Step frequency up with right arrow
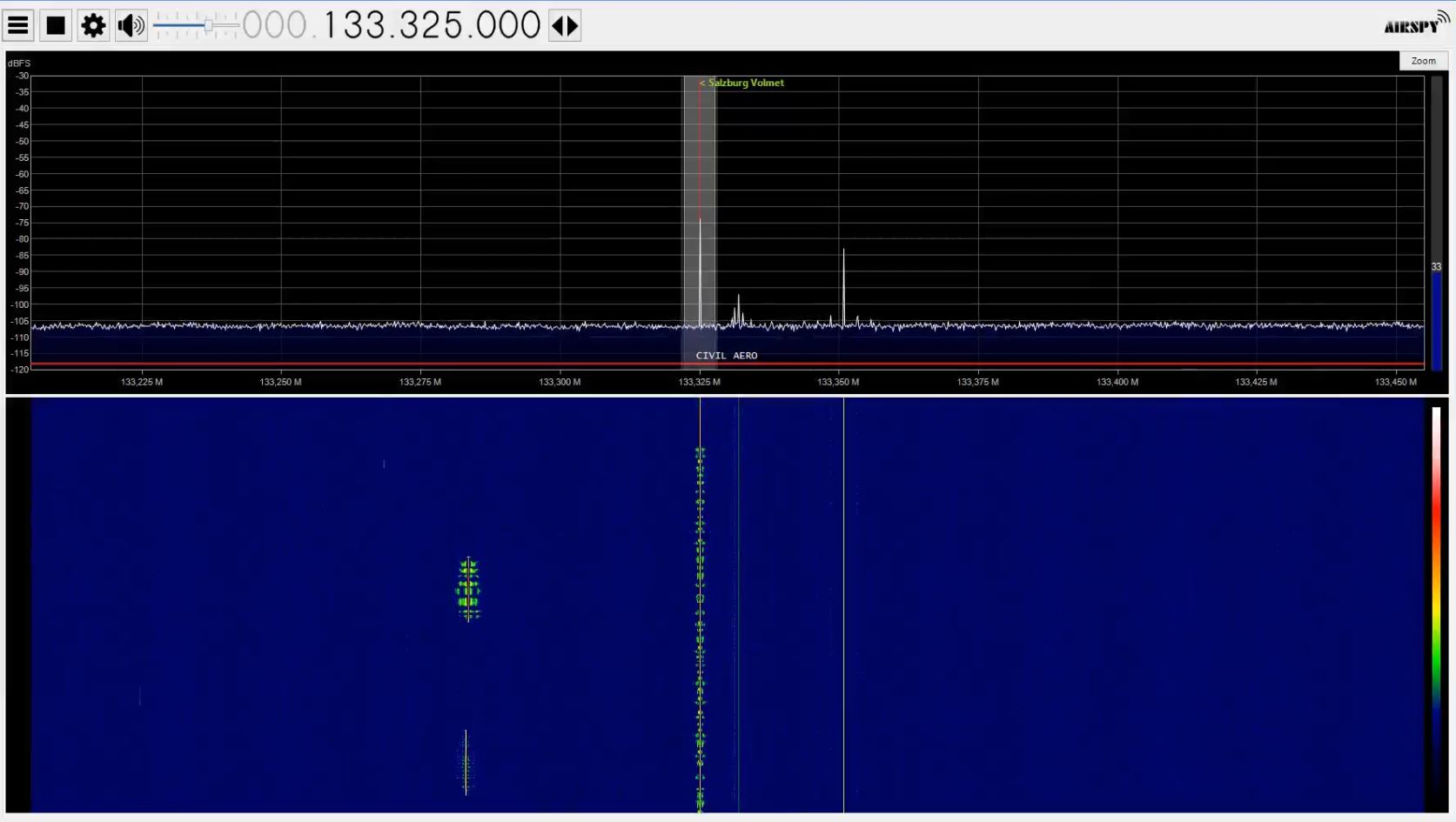 point(571,25)
